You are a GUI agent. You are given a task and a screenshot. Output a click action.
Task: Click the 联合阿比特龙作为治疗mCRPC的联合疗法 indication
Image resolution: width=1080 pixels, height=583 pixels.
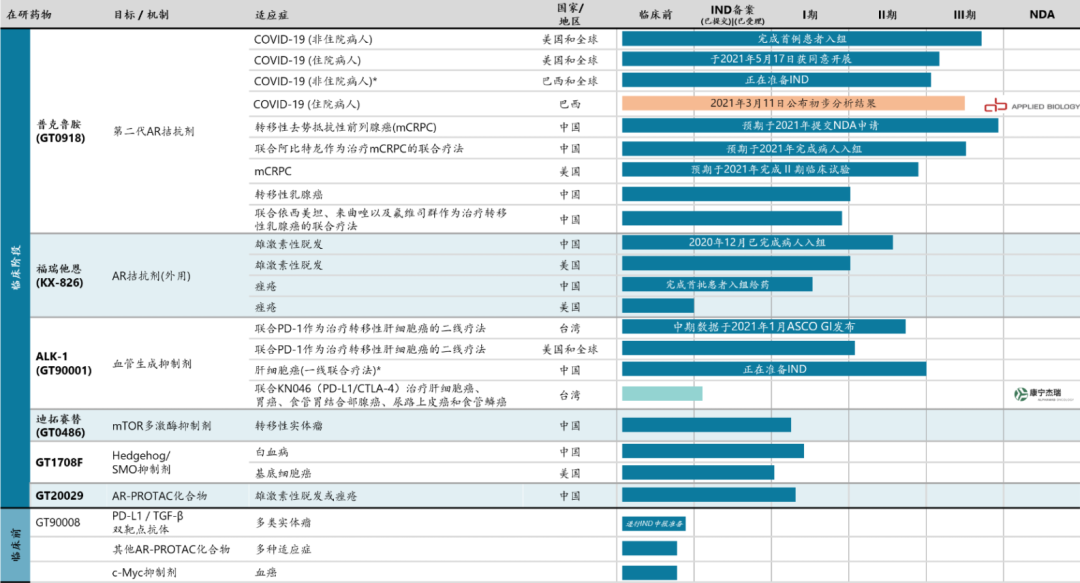359,148
